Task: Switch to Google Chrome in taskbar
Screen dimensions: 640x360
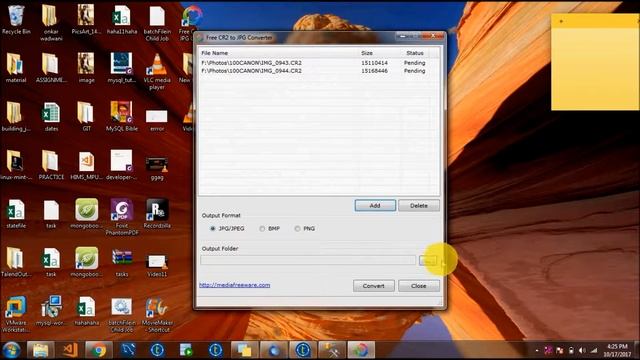Action: pos(99,351)
